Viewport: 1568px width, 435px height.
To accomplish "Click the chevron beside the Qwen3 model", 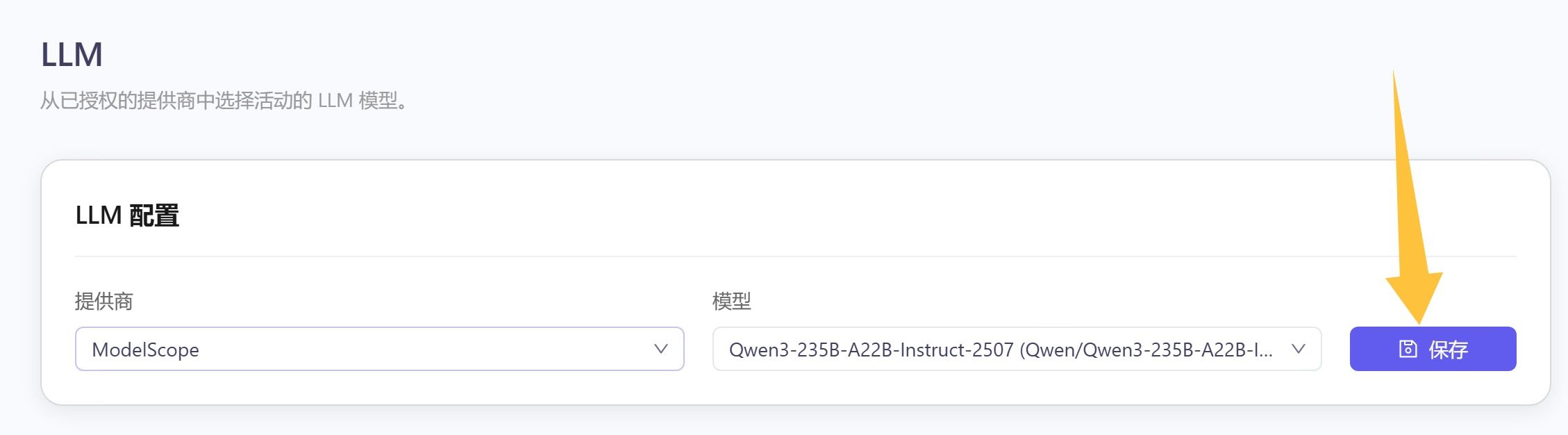I will [x=1298, y=349].
